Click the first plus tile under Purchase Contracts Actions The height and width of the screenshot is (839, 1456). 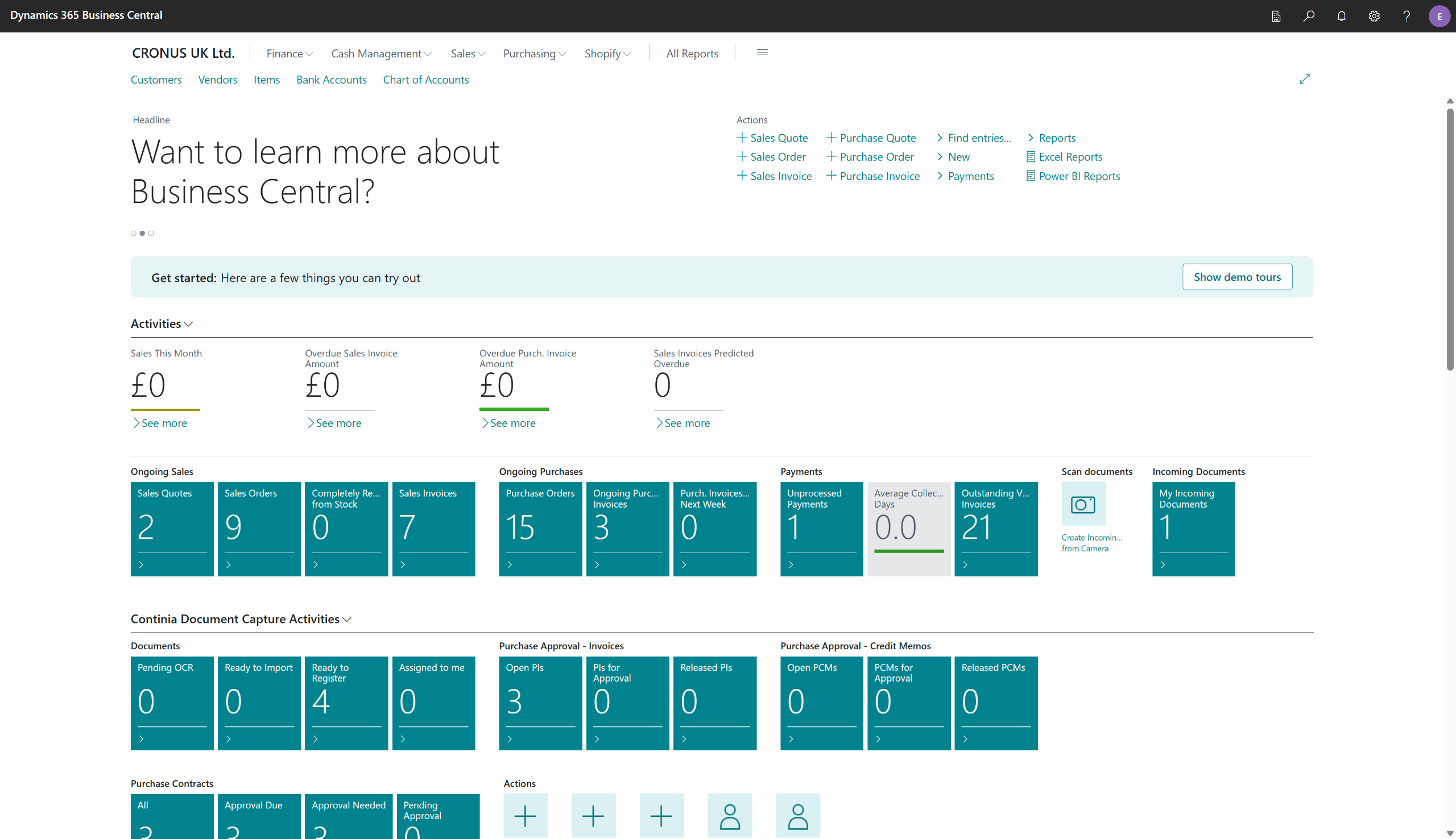[x=525, y=815]
